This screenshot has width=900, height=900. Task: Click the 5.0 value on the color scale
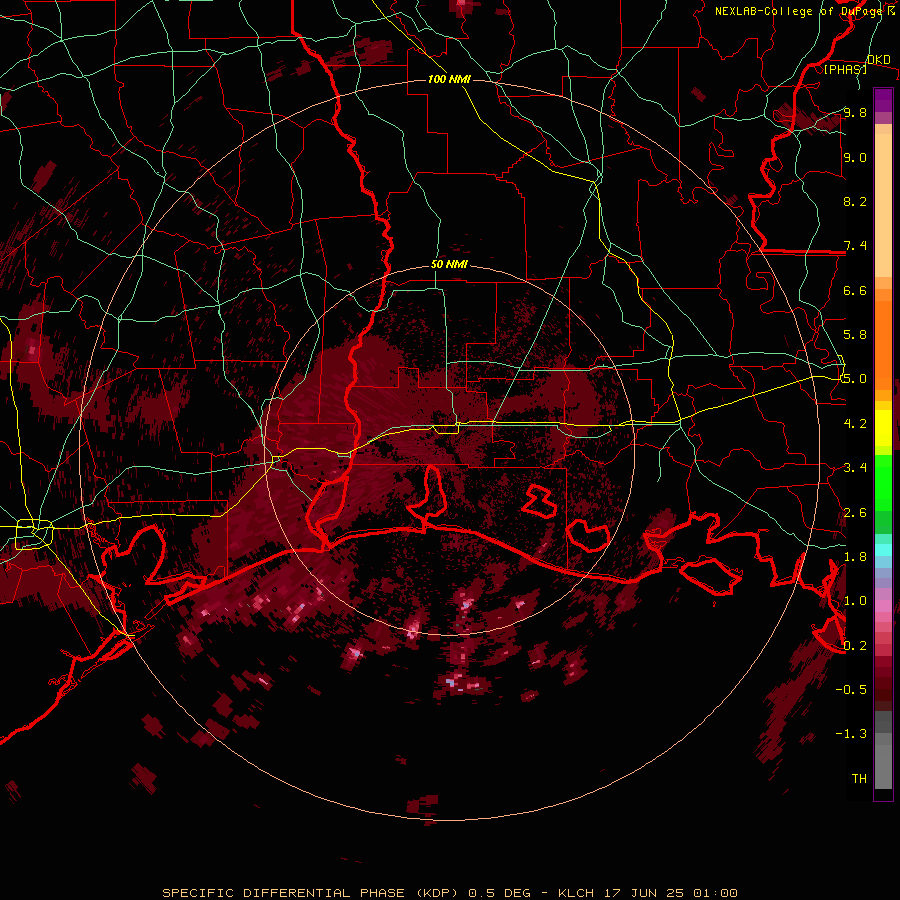point(855,379)
